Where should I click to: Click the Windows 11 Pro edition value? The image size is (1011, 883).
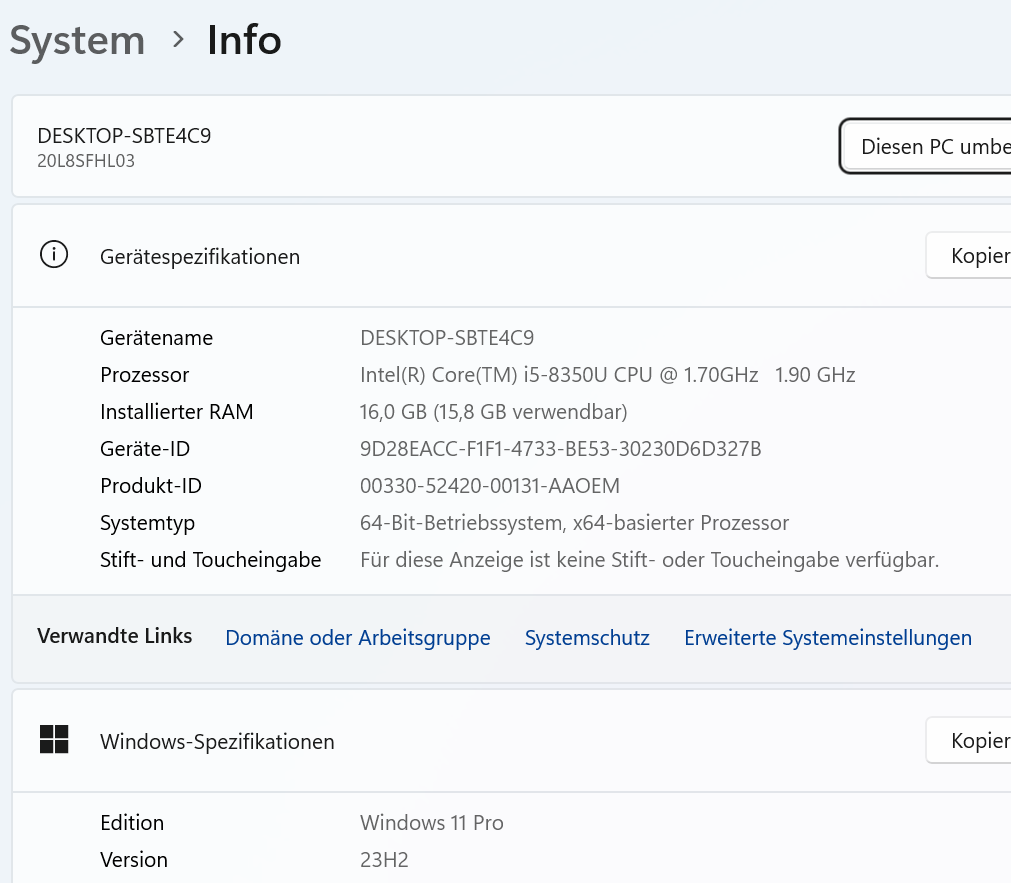(431, 822)
